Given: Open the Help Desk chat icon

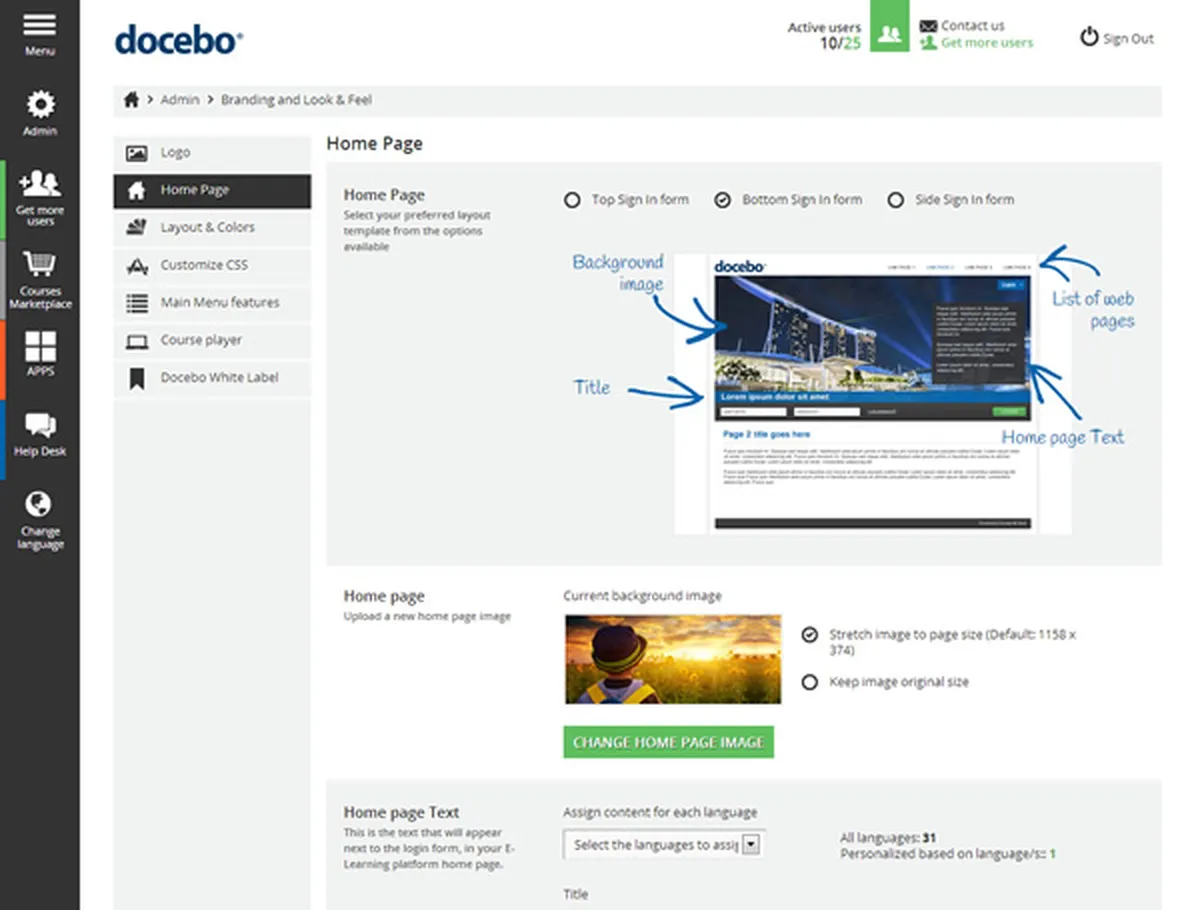Looking at the screenshot, I should tap(40, 426).
